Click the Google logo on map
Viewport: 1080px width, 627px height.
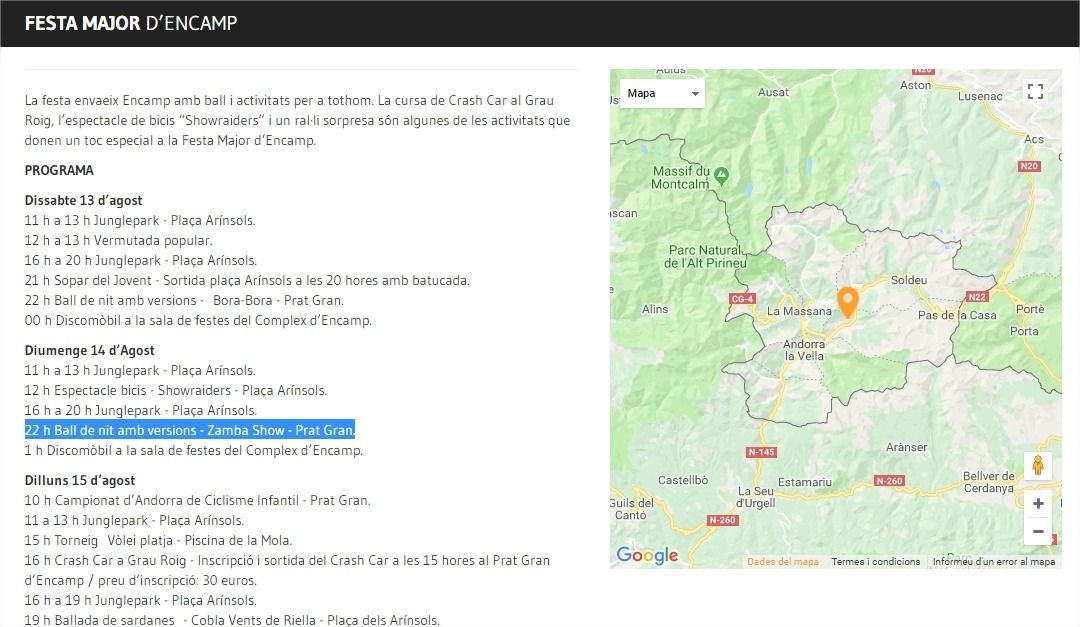click(647, 555)
